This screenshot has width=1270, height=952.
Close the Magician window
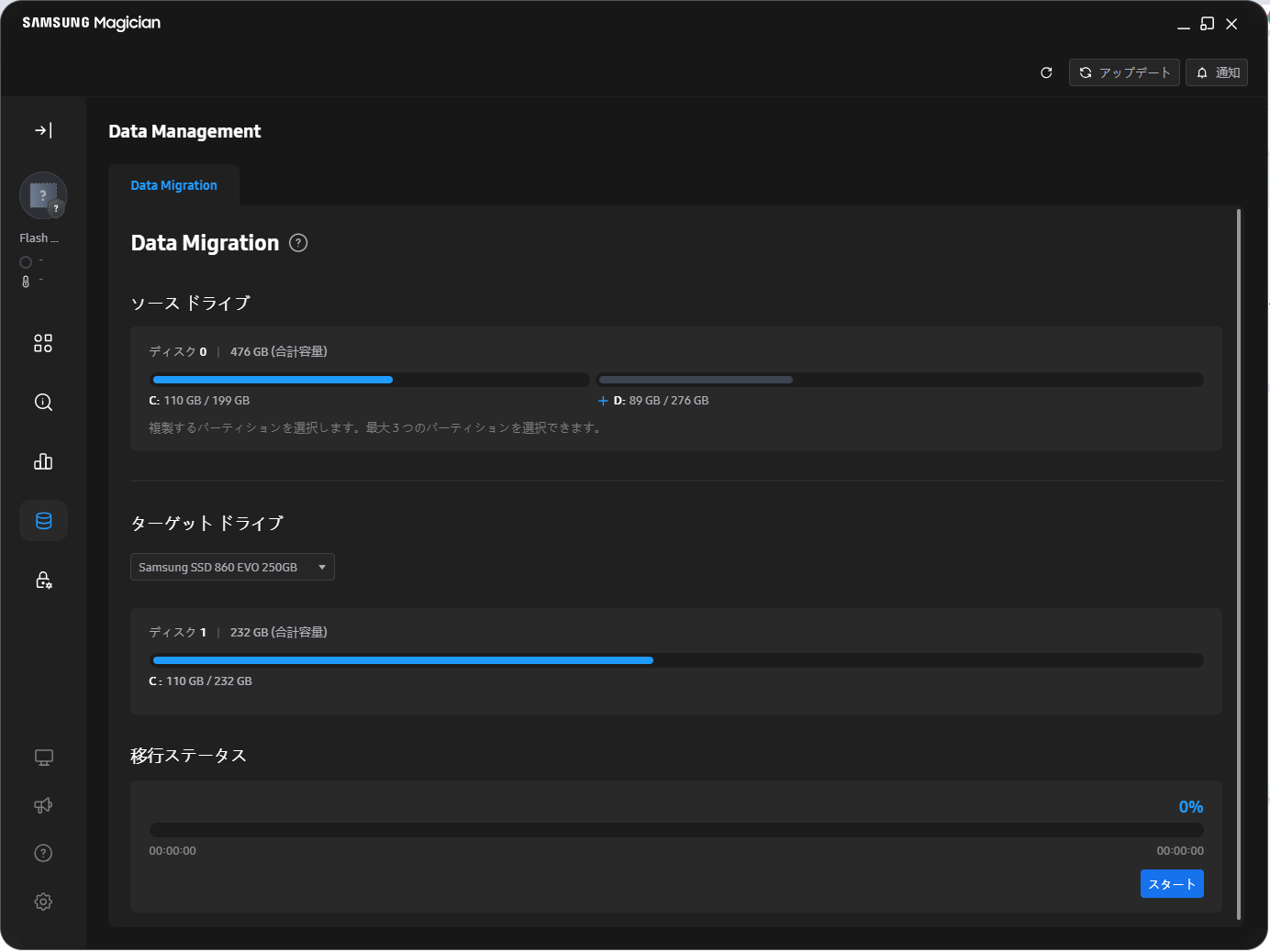1231,24
